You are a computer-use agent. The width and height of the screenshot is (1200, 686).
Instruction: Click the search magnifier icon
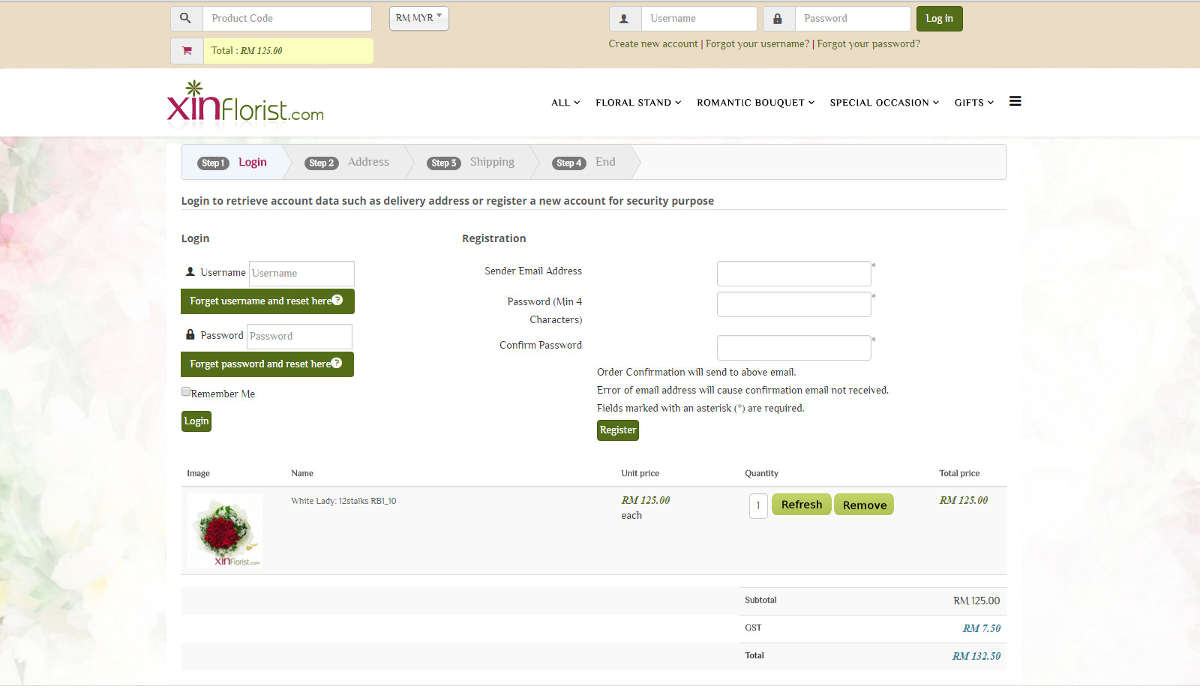point(186,18)
